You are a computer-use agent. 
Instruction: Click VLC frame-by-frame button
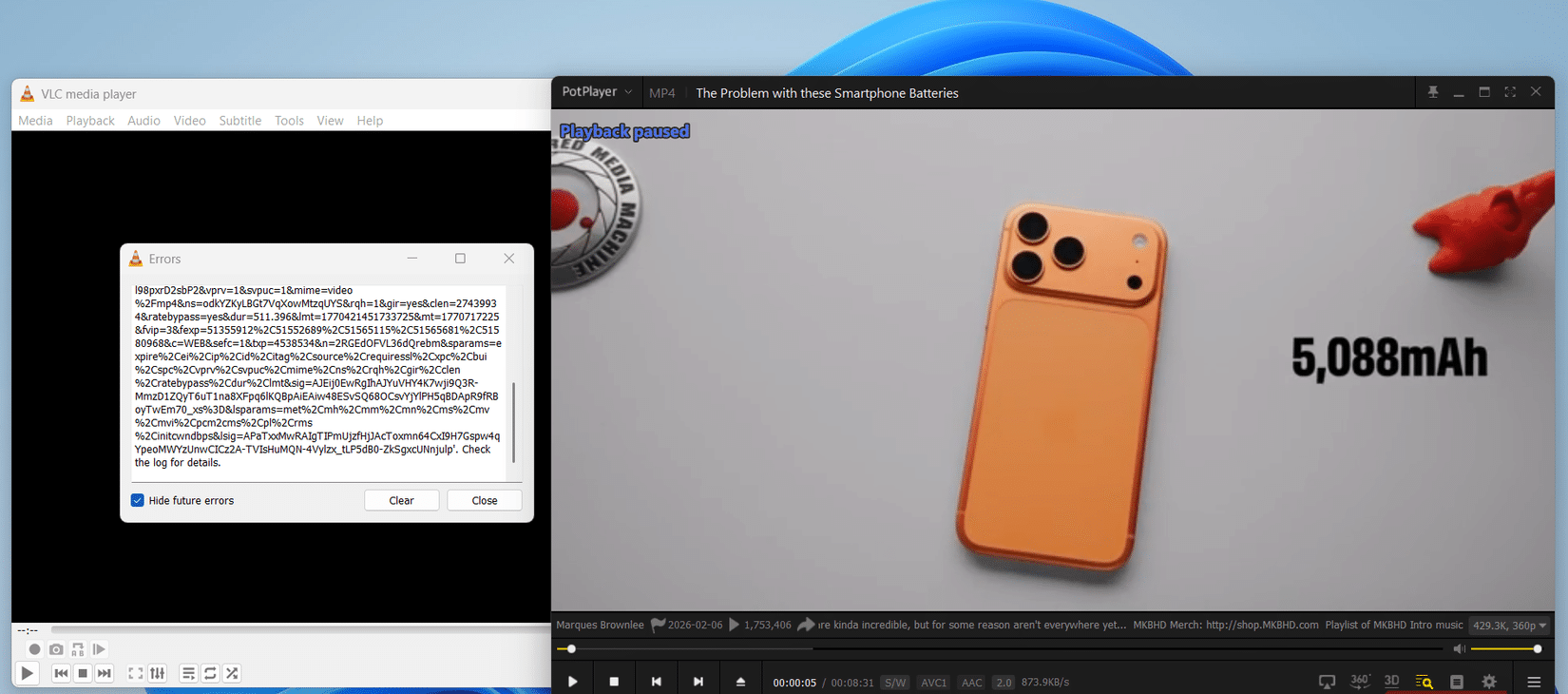click(x=100, y=649)
